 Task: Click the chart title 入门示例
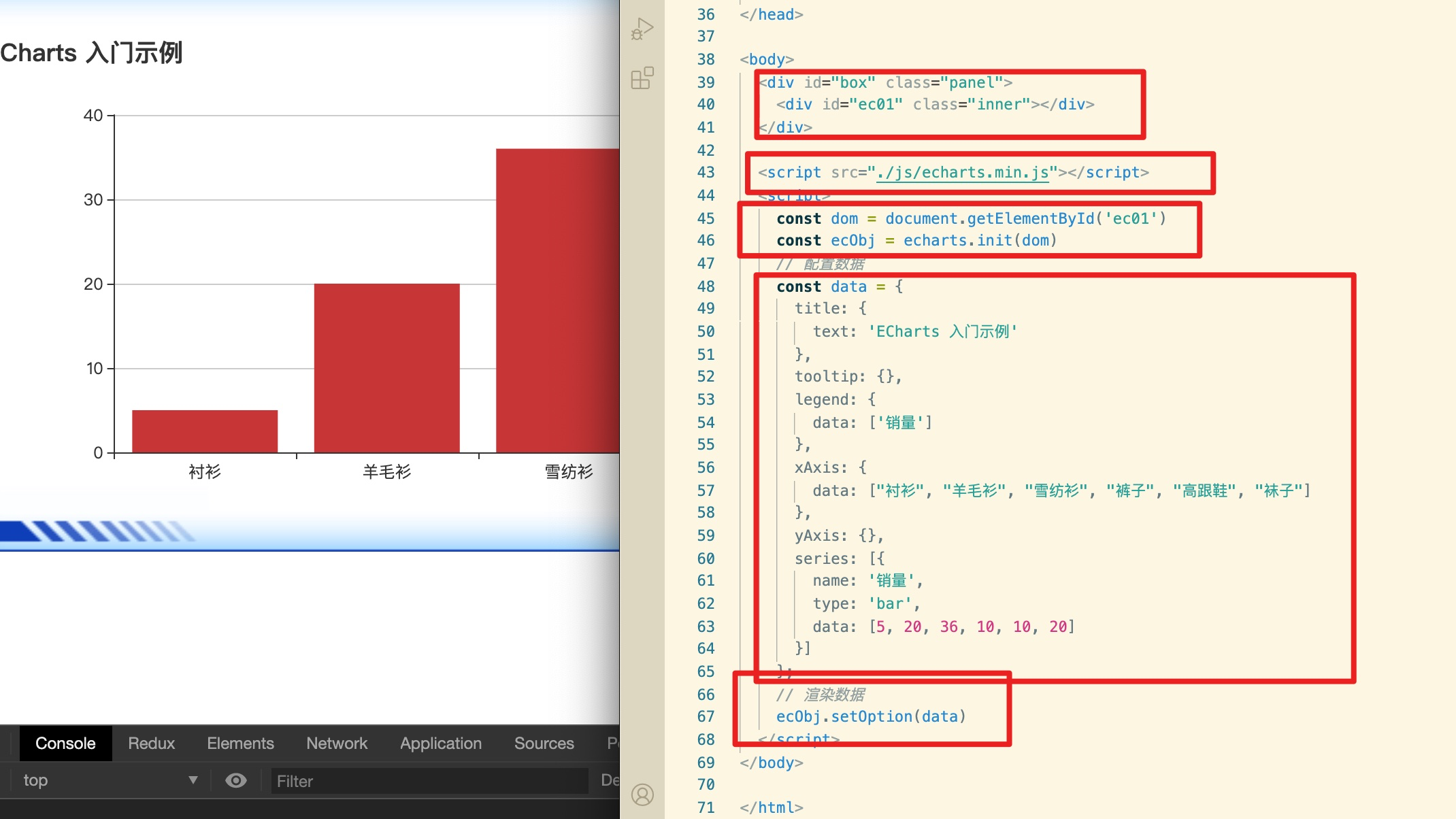[134, 53]
